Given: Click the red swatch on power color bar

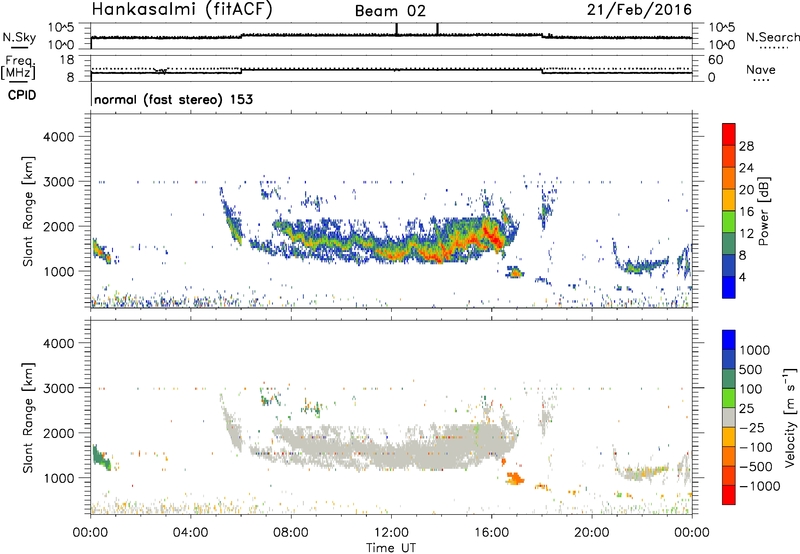Looking at the screenshot, I should point(729,134).
